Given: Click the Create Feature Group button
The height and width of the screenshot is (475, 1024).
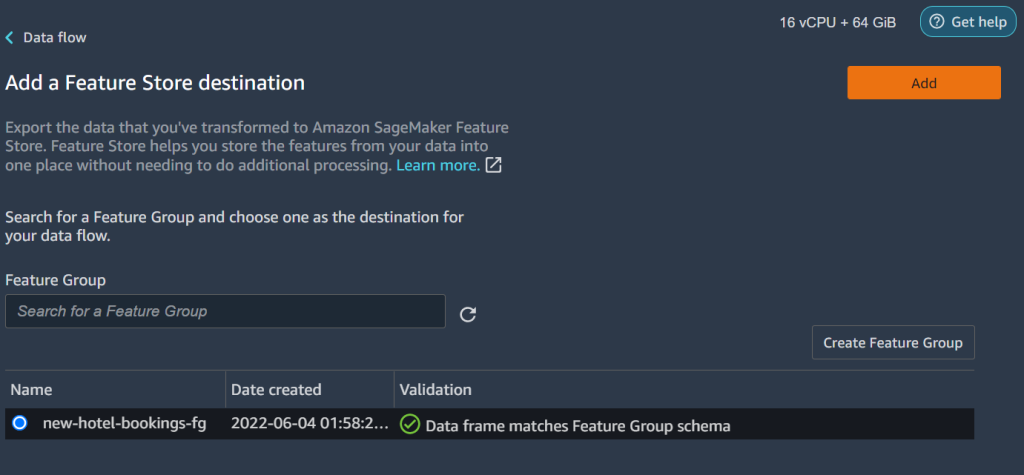Looking at the screenshot, I should click(892, 343).
